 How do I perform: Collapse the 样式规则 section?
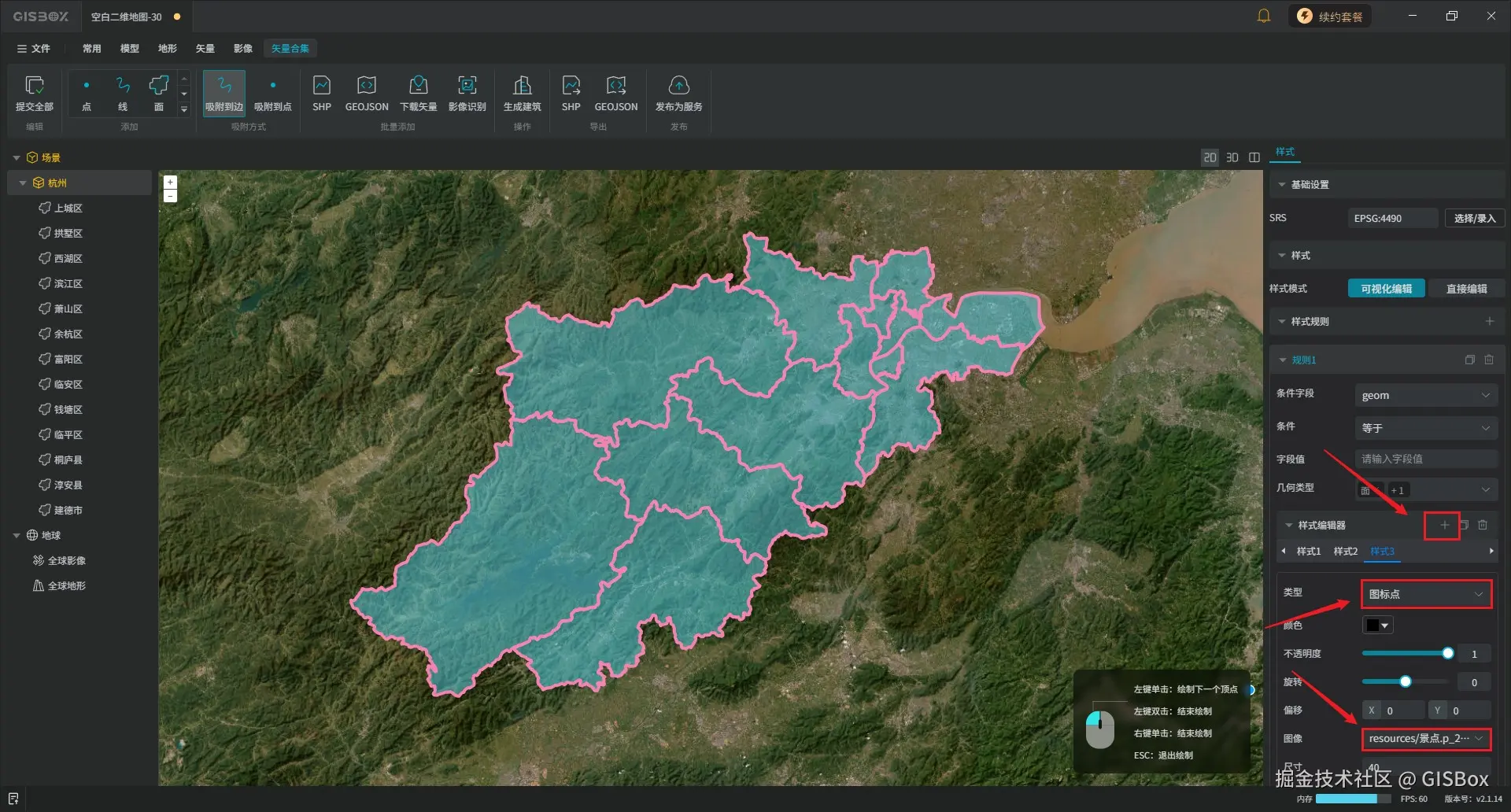(1282, 321)
